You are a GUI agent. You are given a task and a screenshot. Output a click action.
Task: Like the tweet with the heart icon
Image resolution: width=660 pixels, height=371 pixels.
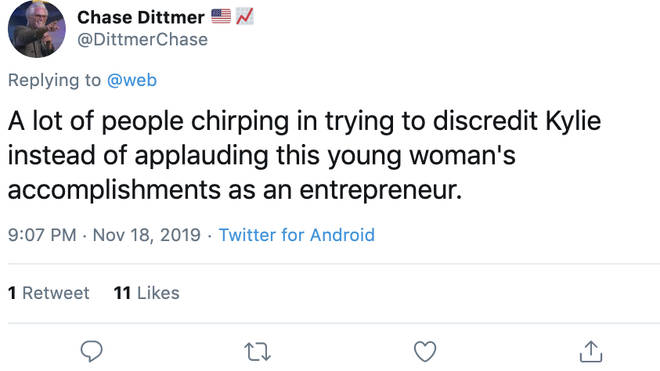[x=425, y=352]
